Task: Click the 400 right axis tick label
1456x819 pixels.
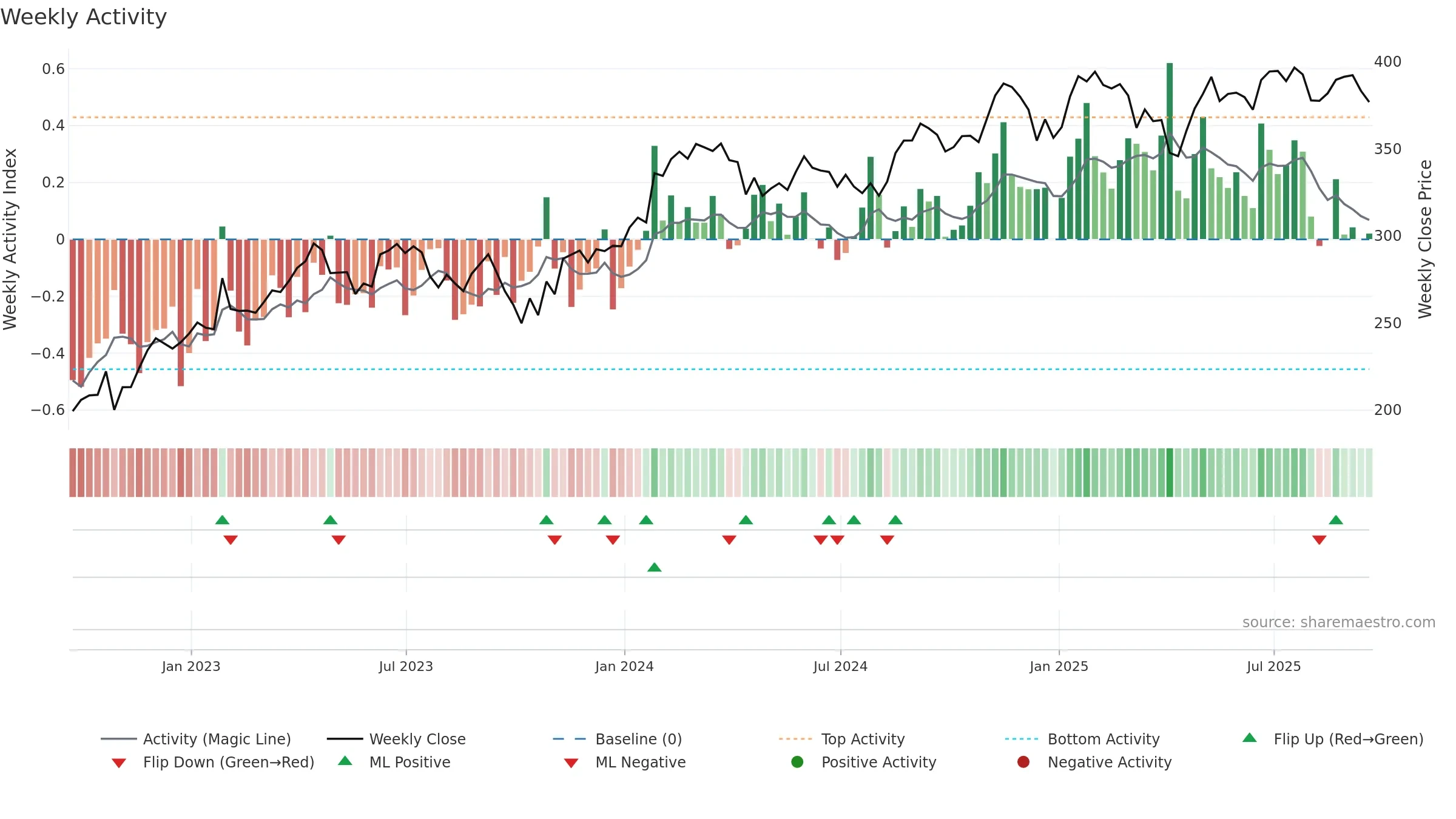Action: pyautogui.click(x=1387, y=62)
